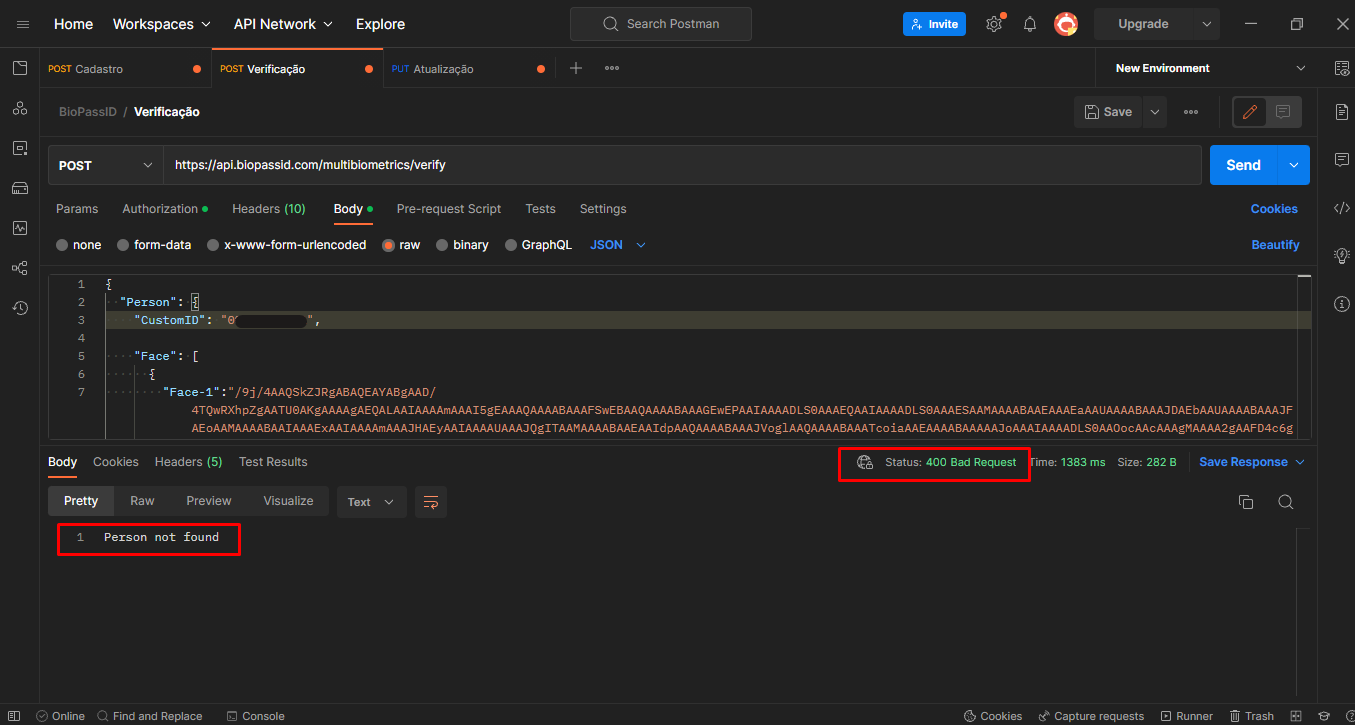Change the POST method dropdown
The width and height of the screenshot is (1355, 725).
tap(106, 165)
